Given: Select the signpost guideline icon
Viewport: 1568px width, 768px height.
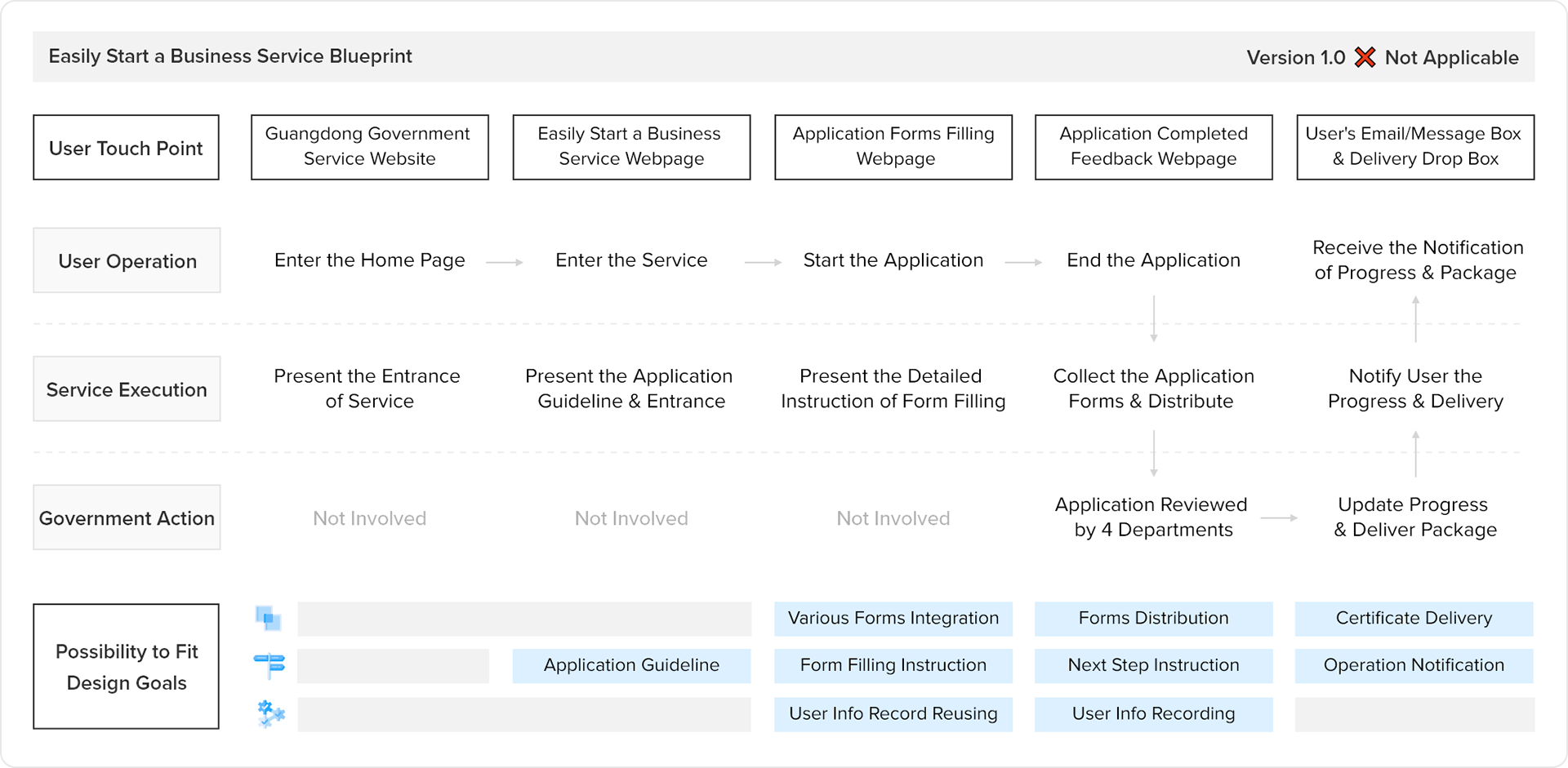Looking at the screenshot, I should coord(269,665).
